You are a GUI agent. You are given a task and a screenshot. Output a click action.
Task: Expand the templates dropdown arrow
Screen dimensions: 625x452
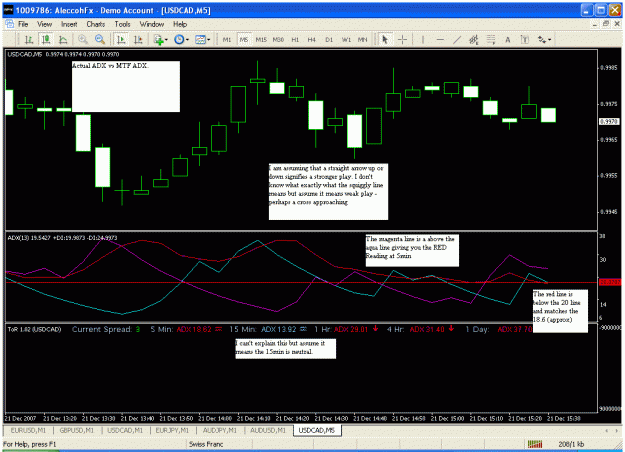(208, 39)
